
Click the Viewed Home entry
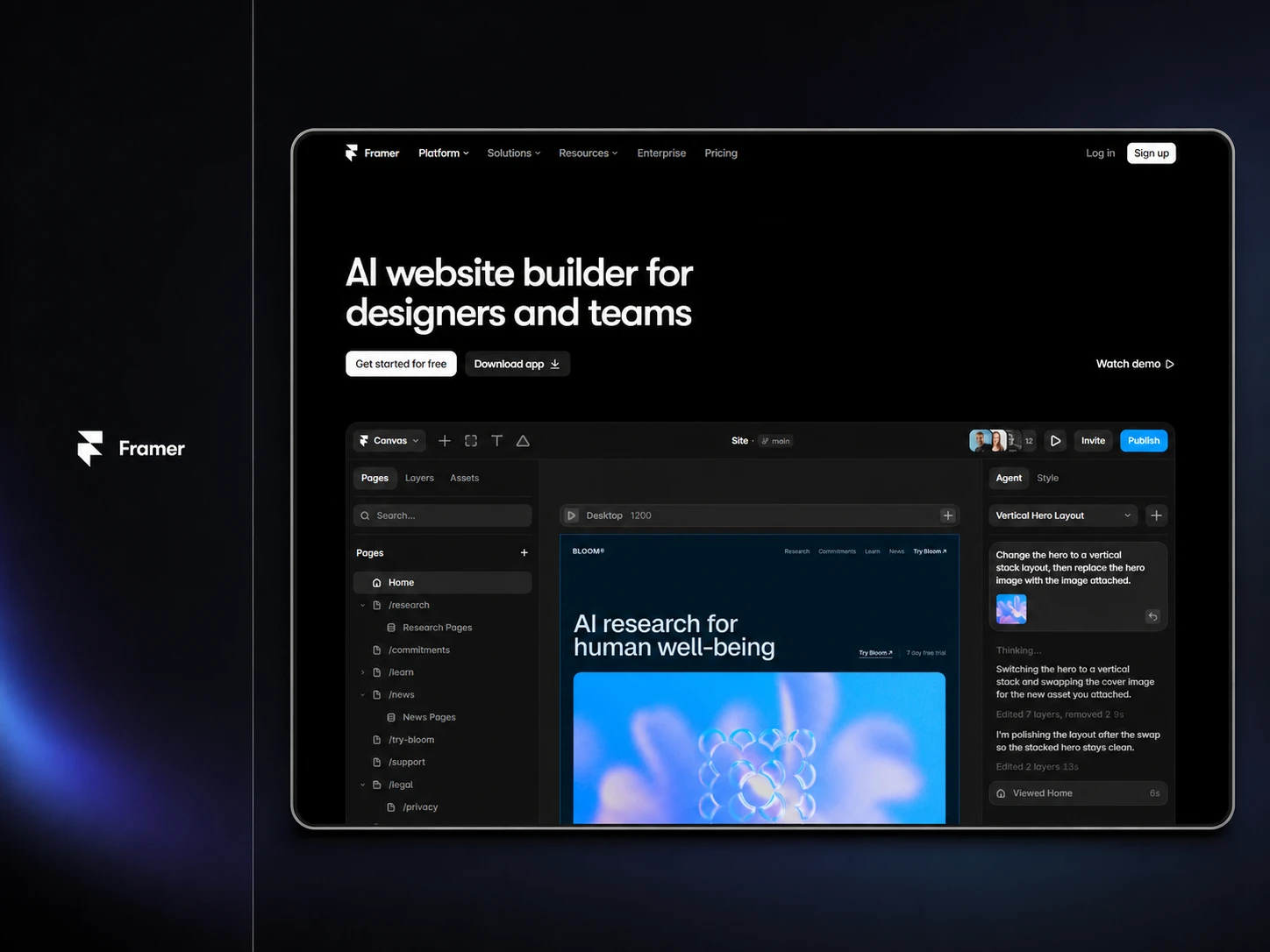1078,793
